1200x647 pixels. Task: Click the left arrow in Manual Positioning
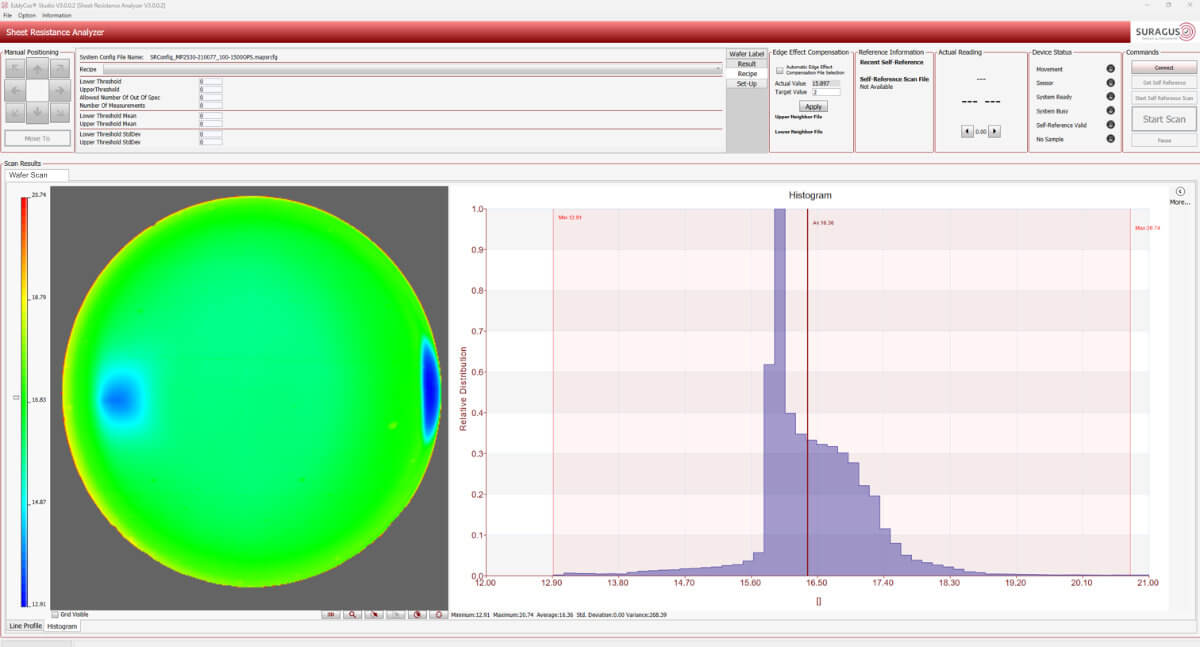tap(16, 90)
